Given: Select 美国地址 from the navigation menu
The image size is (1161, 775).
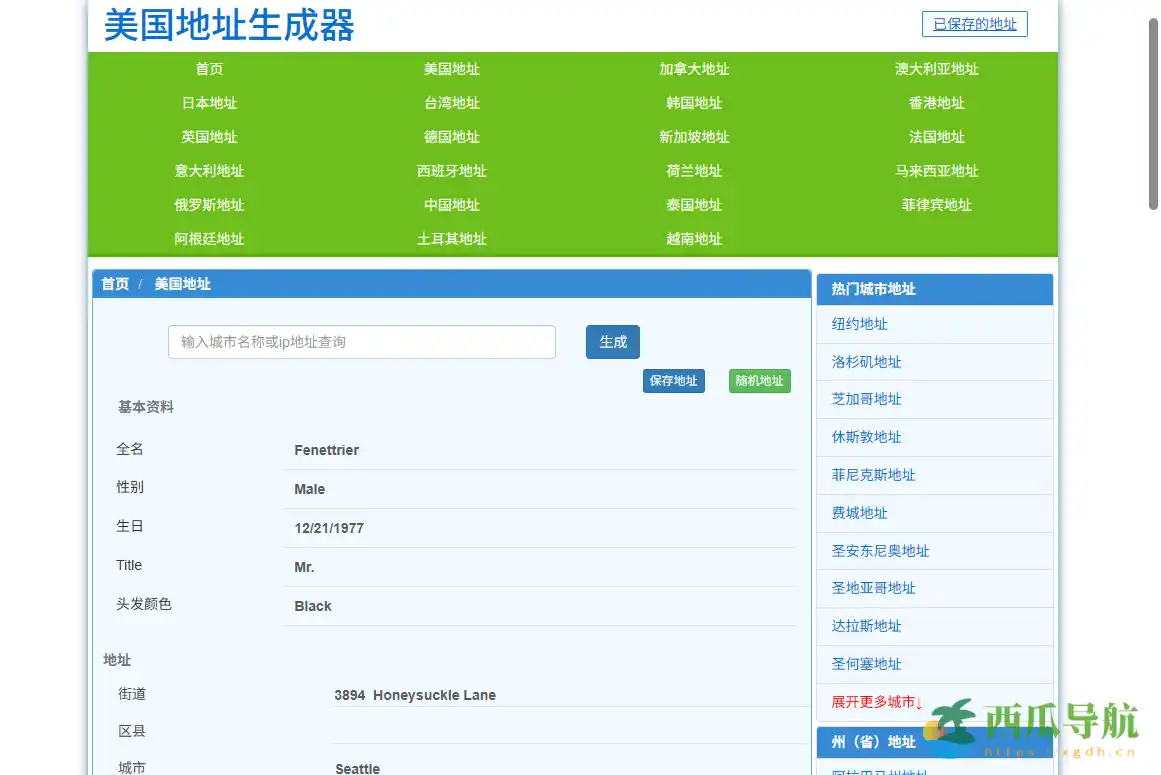Looking at the screenshot, I should 452,69.
